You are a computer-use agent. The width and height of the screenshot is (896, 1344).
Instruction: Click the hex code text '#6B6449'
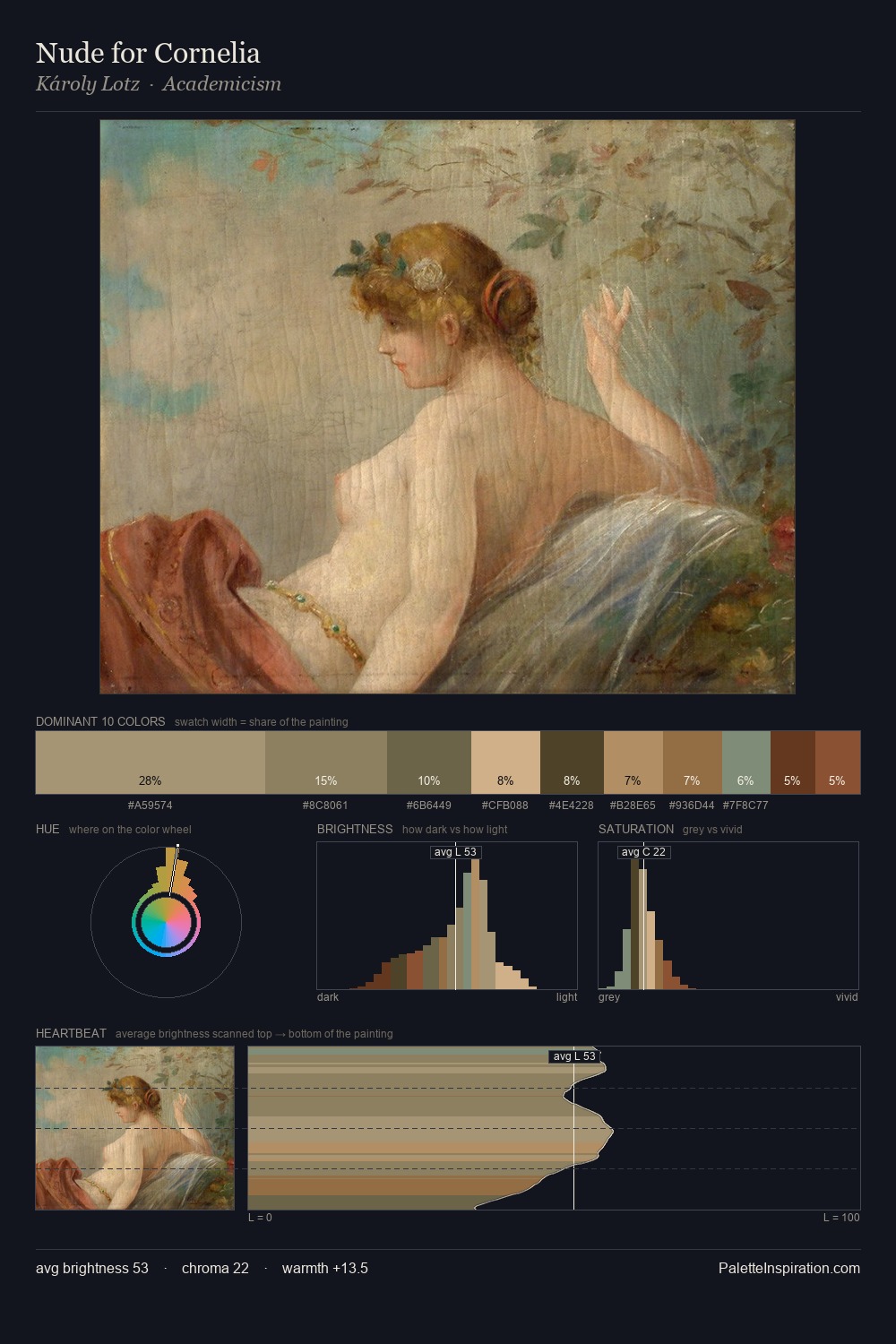[429, 805]
